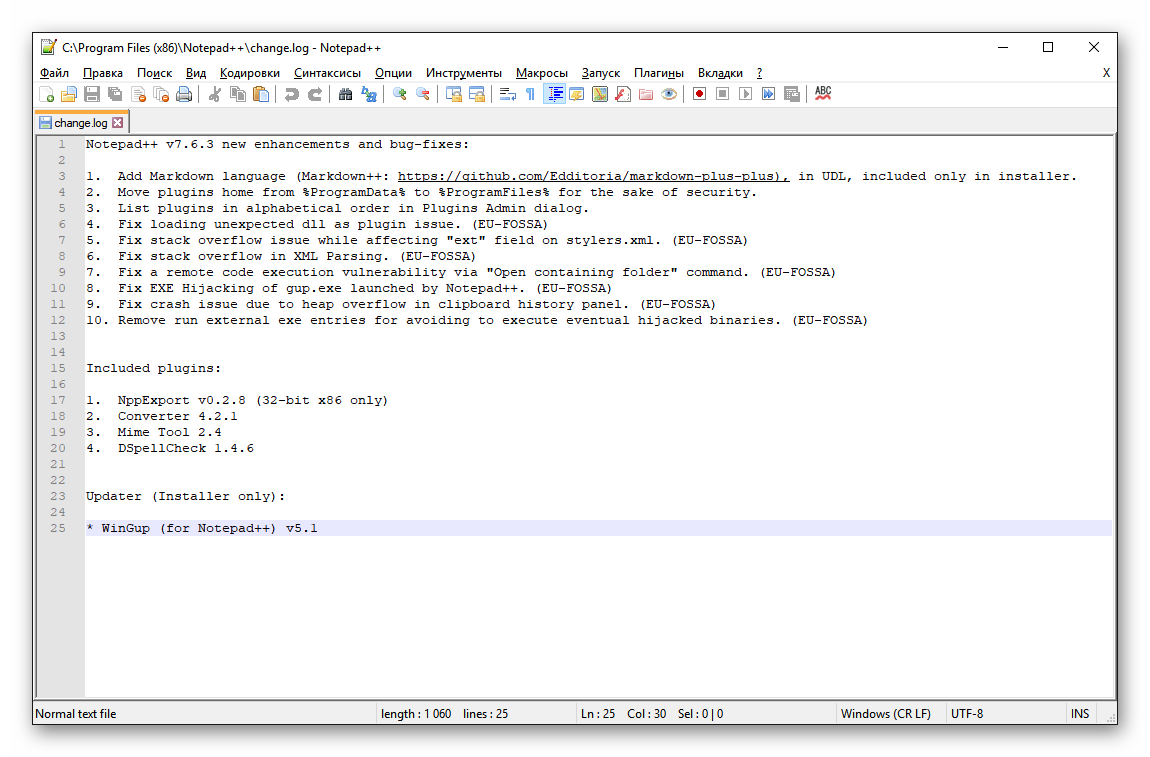Paste from clipboard toolbar icon
The image size is (1150, 757).
[261, 94]
